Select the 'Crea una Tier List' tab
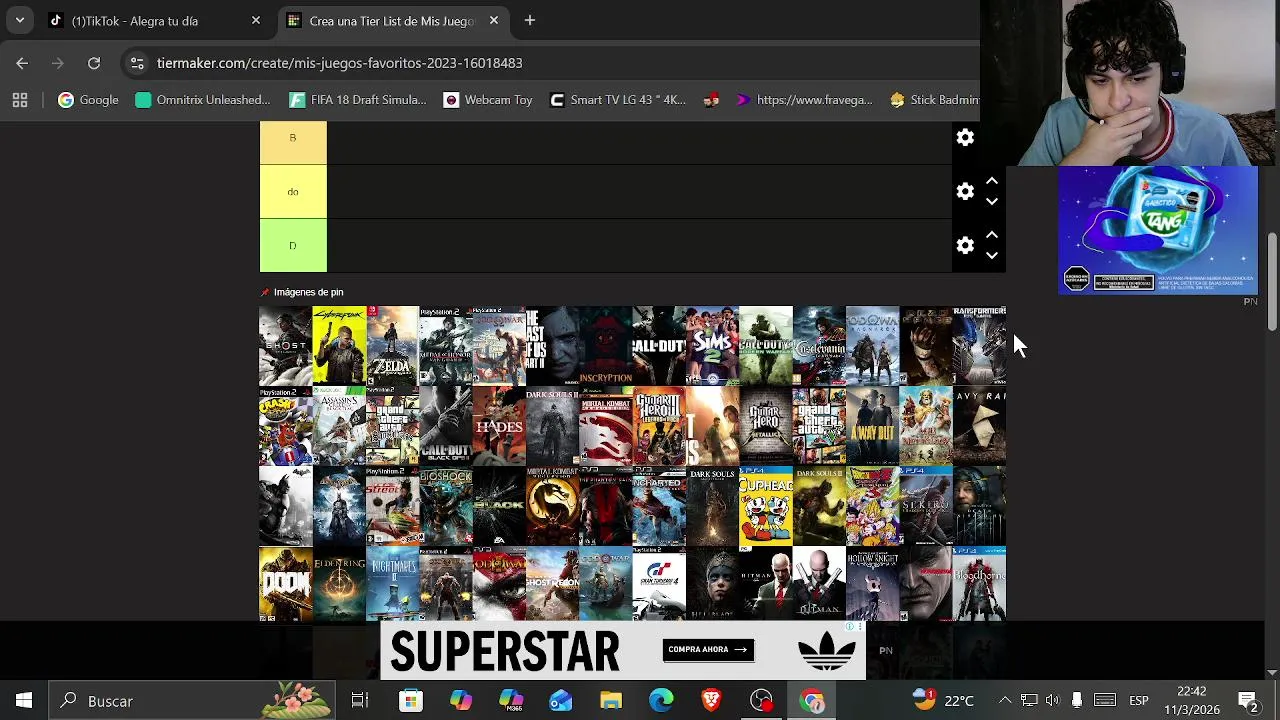The height and width of the screenshot is (720, 1280). click(392, 20)
